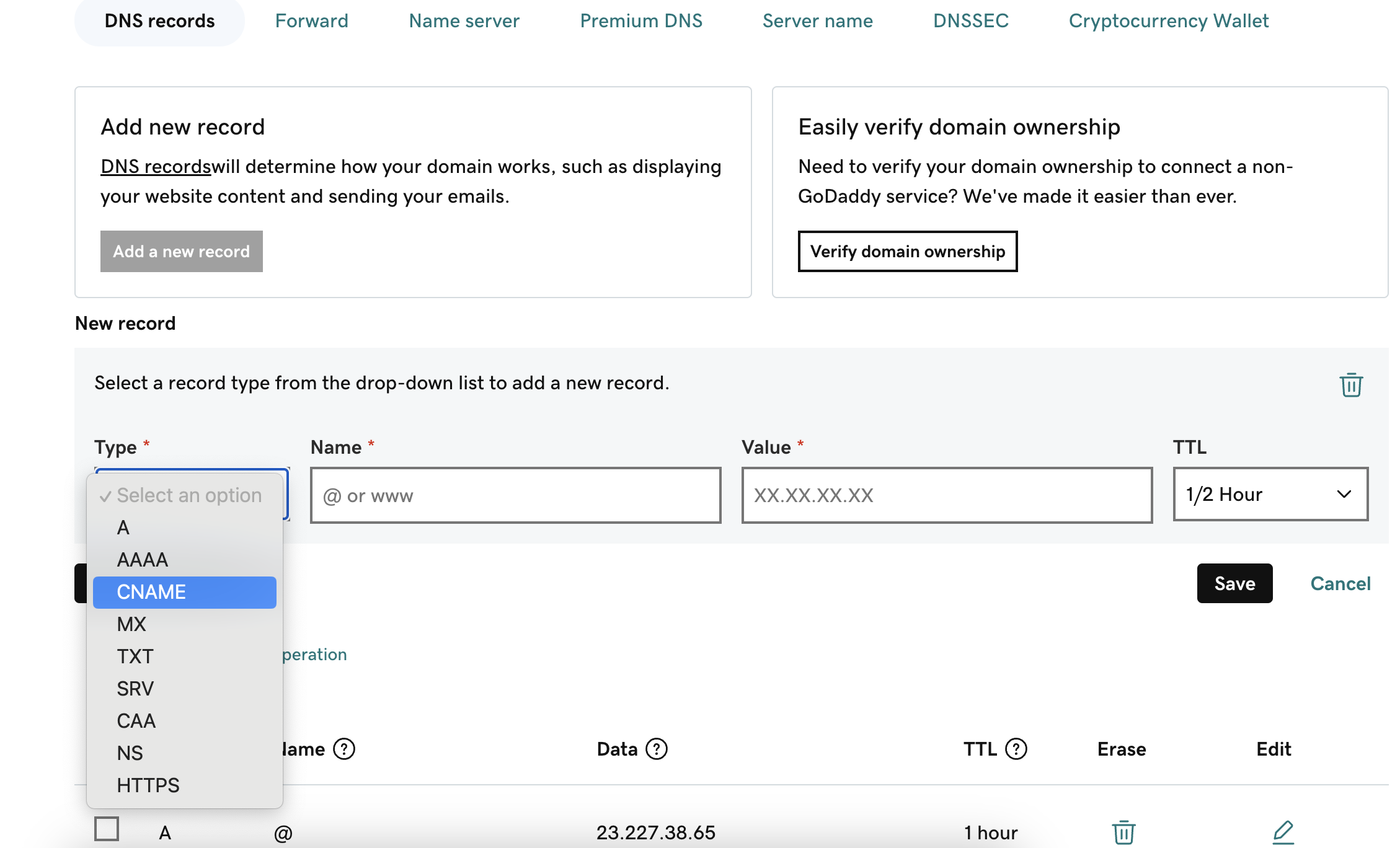Delete the new record with the trash icon
This screenshot has height=848, width=1400.
coord(1350,385)
